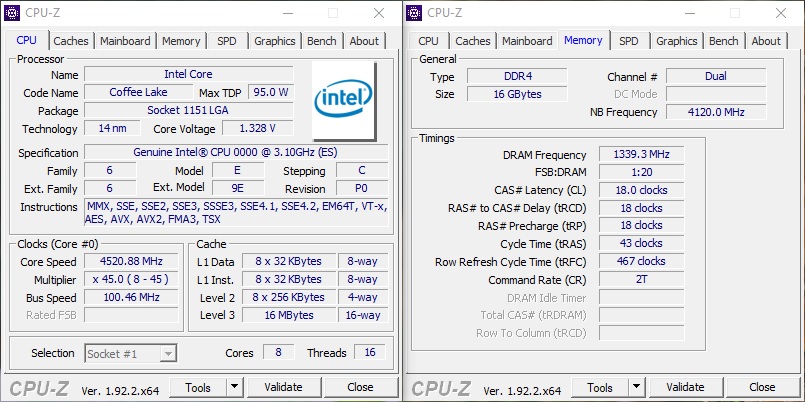Open the SPD tab in the right window
Screen dimensions: 805x402
point(629,41)
